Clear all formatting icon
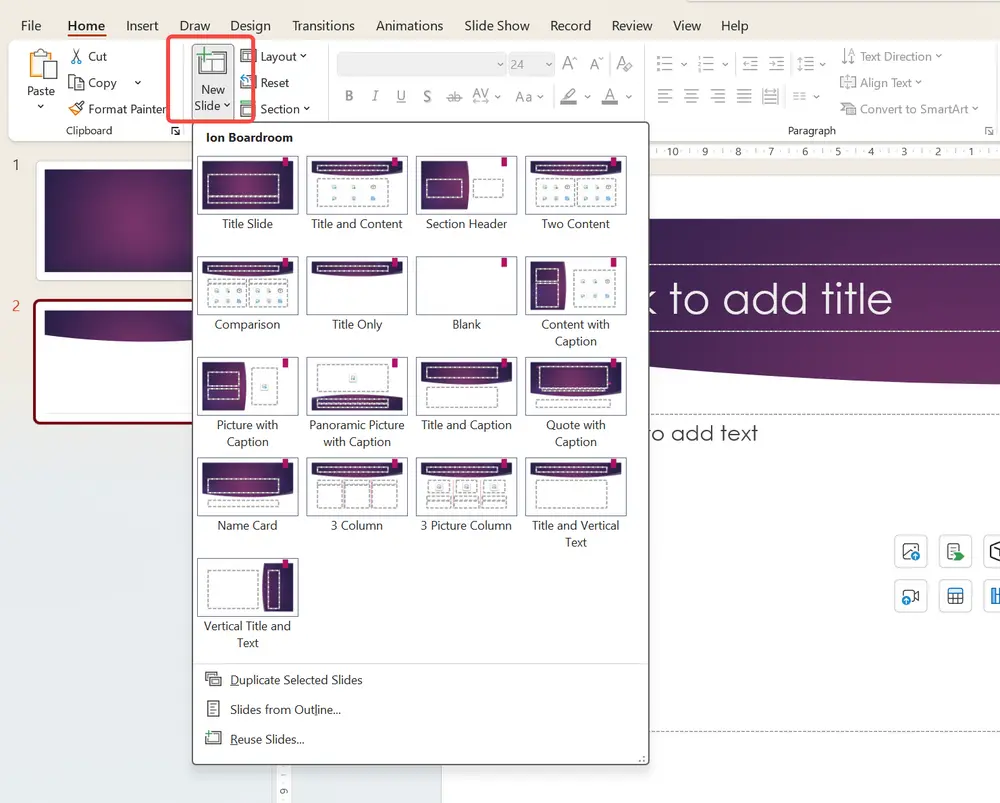The image size is (1000, 803). 624,63
